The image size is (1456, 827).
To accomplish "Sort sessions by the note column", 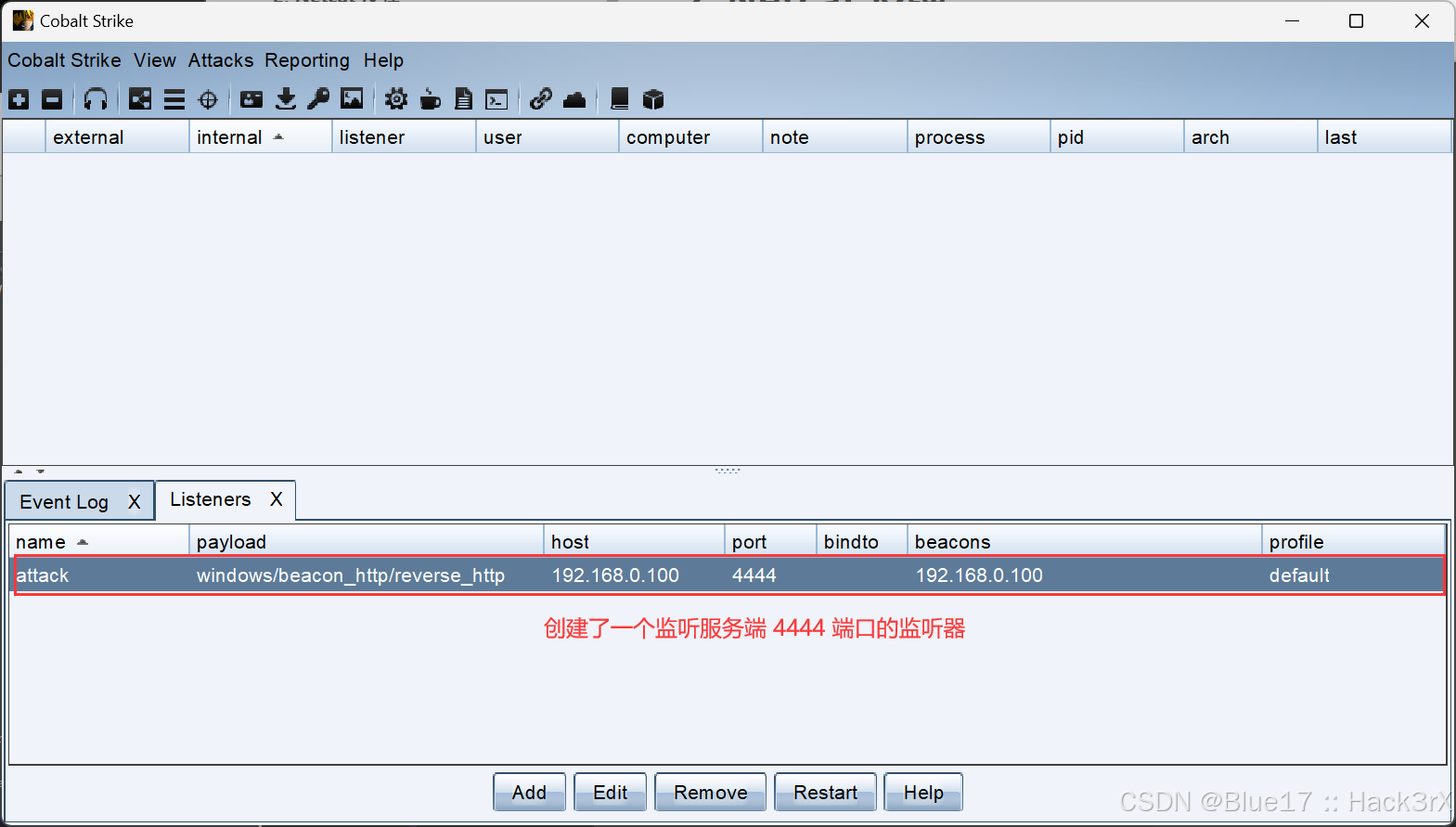I will click(834, 137).
